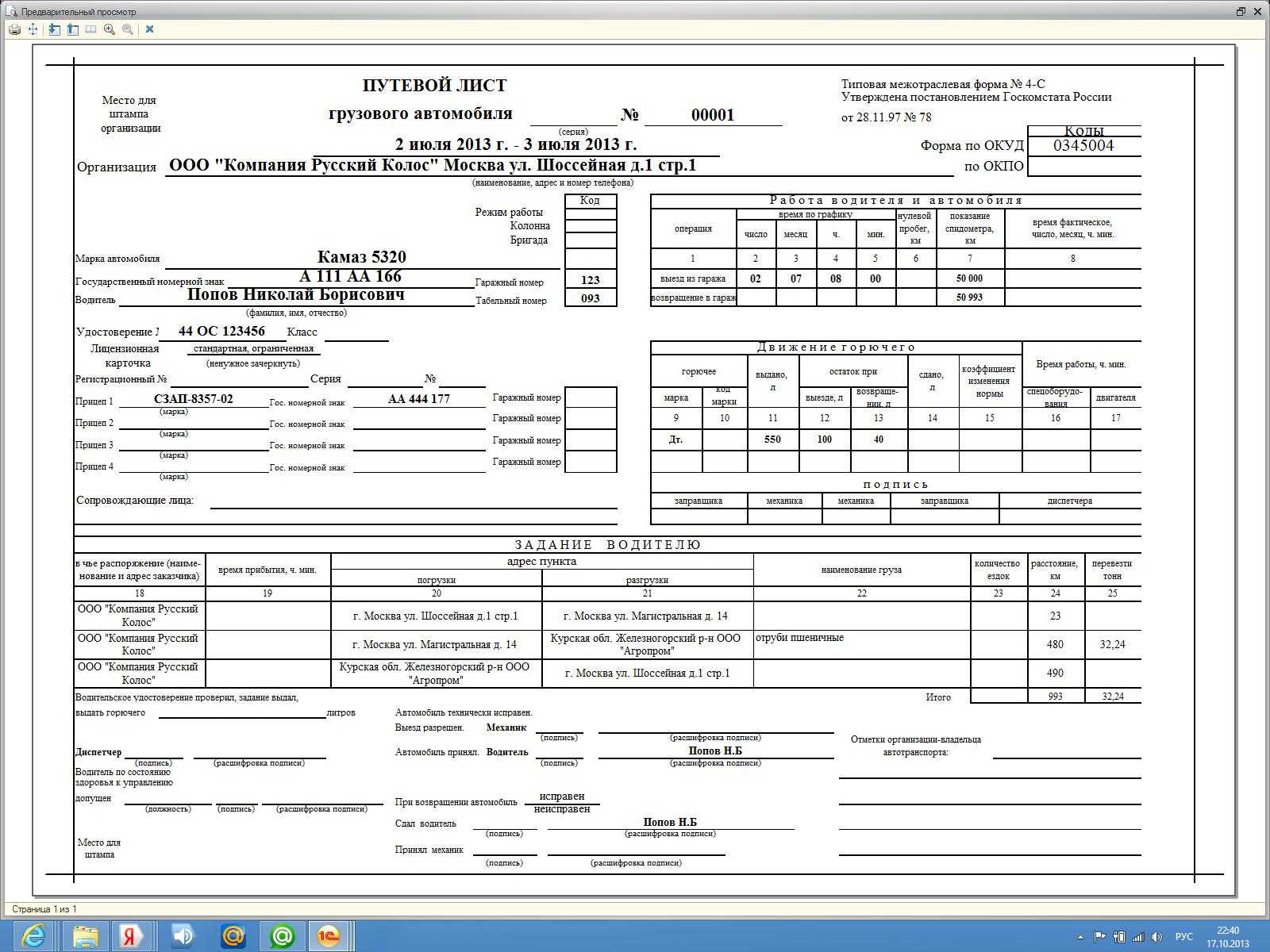Click trailer plate 'АА 444 177'
The image size is (1270, 952).
click(x=419, y=399)
